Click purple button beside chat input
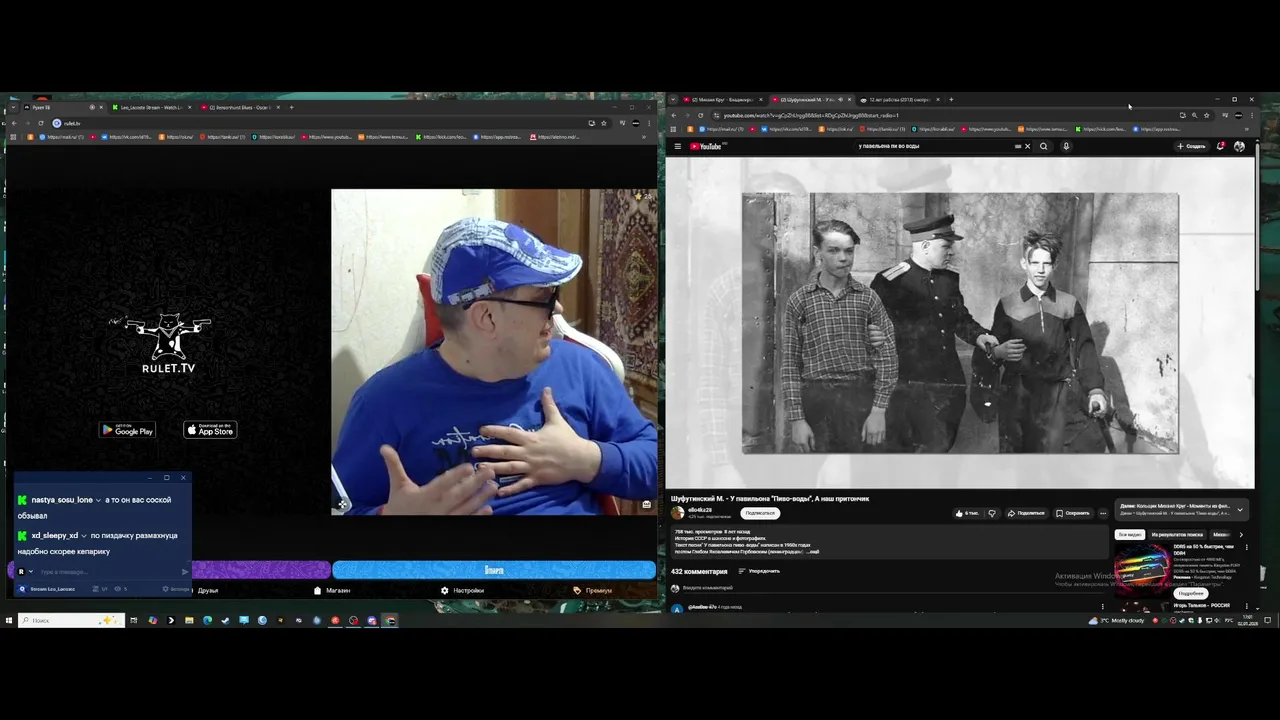This screenshot has width=1280, height=720. pyautogui.click(x=261, y=570)
